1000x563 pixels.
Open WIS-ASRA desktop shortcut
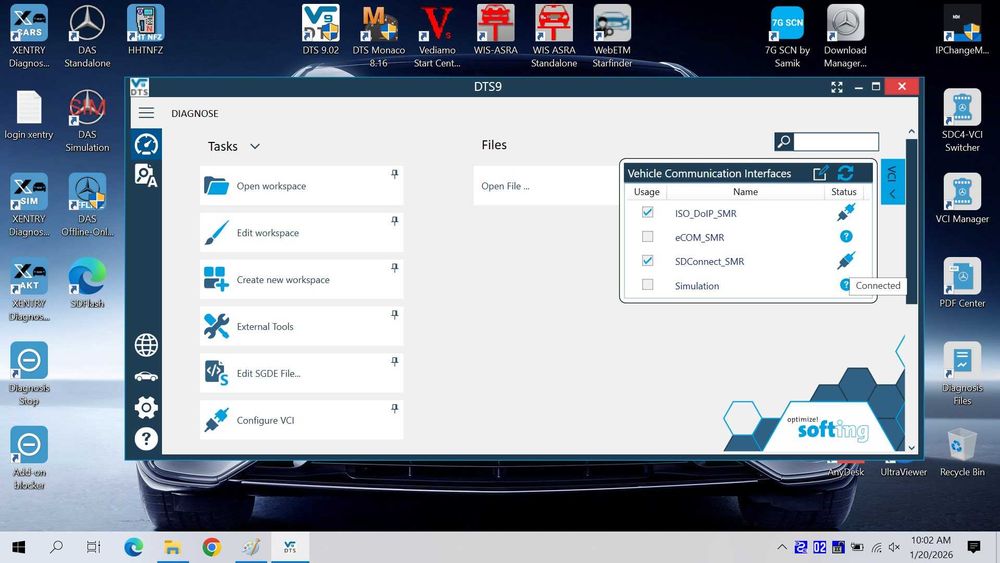496,30
